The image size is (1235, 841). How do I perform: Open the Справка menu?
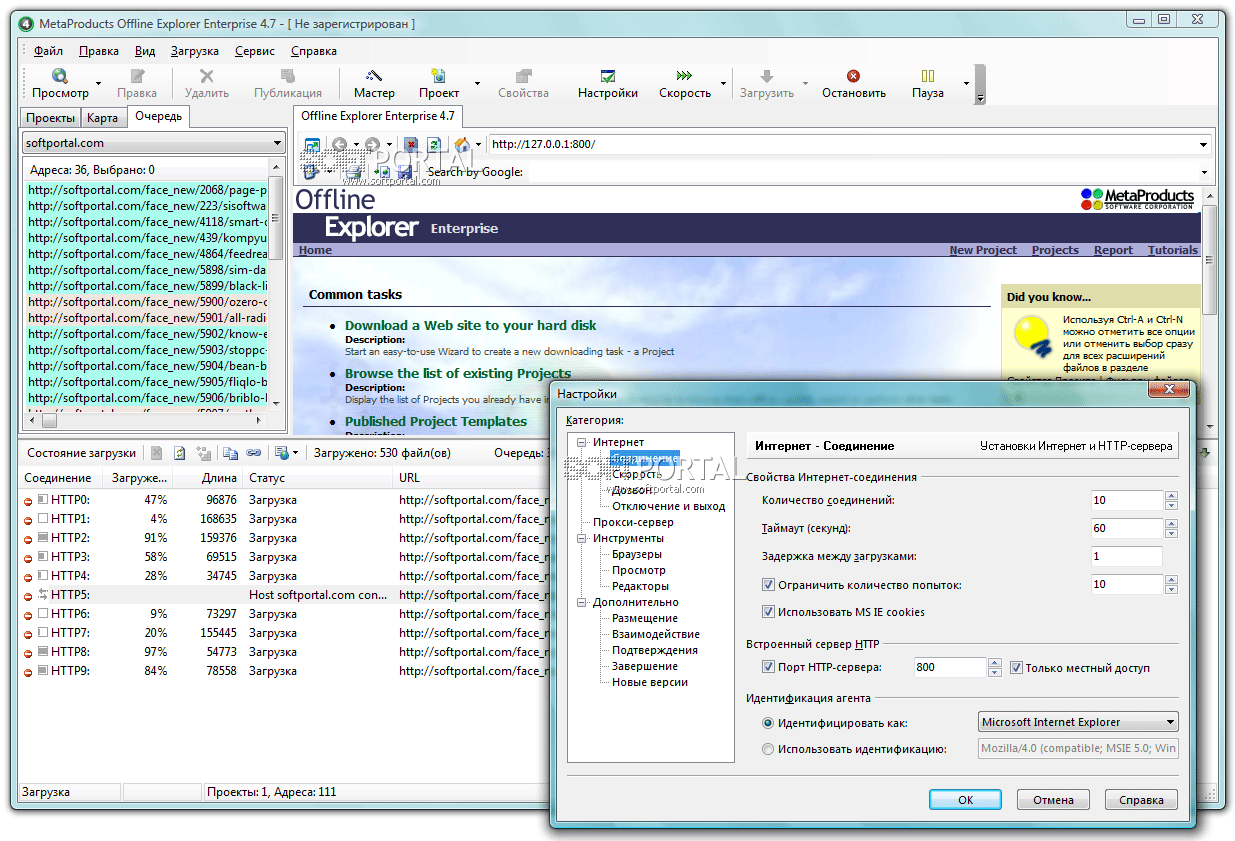(313, 51)
